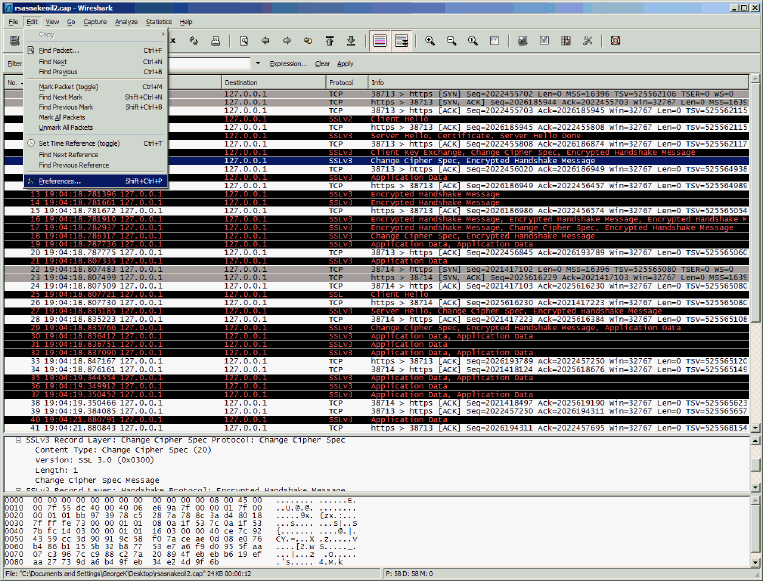Collapse SSLv3 Record Layer Change Cipher Spec tree
This screenshot has width=763, height=581.
click(x=18, y=440)
